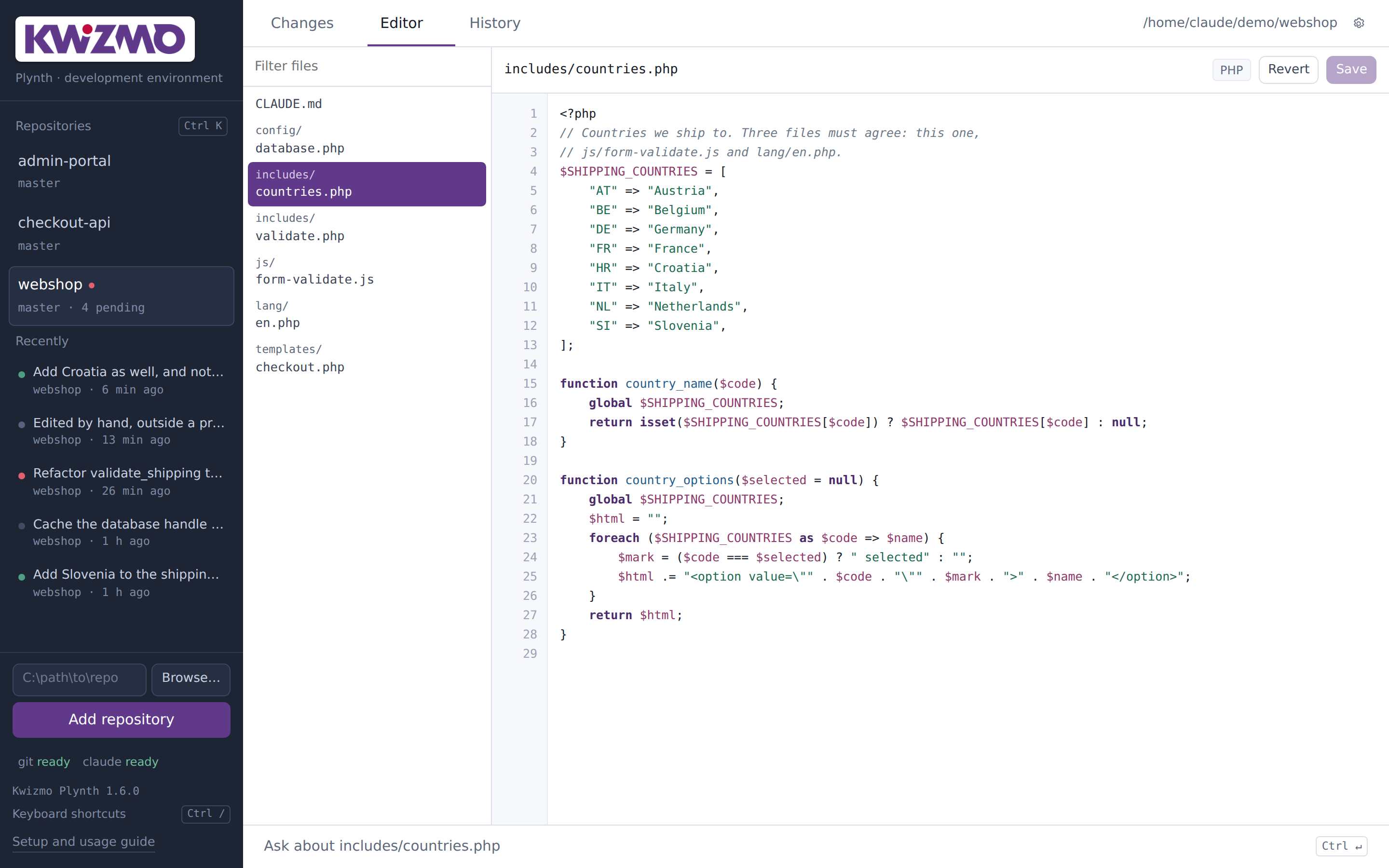1389x868 pixels.
Task: Click the PHP language badge
Action: (1231, 70)
